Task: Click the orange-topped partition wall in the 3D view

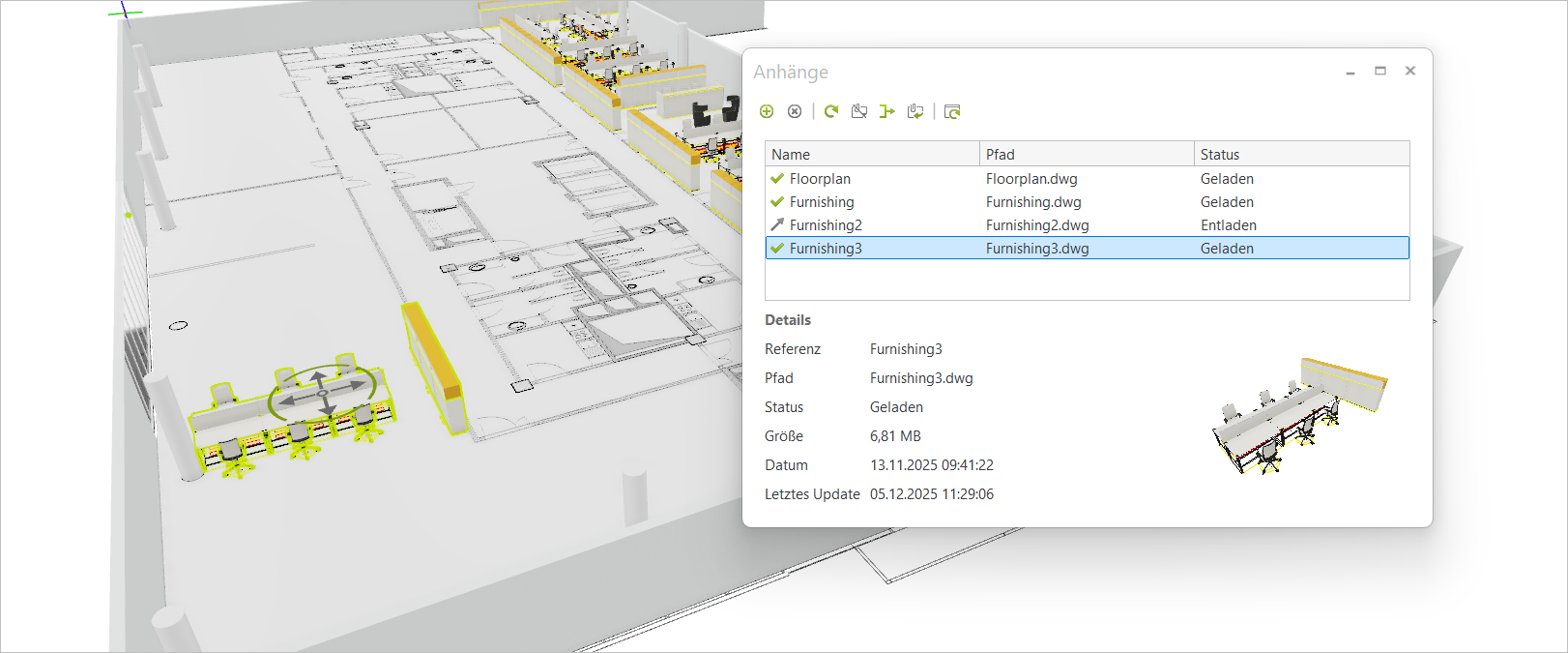Action: tap(436, 367)
